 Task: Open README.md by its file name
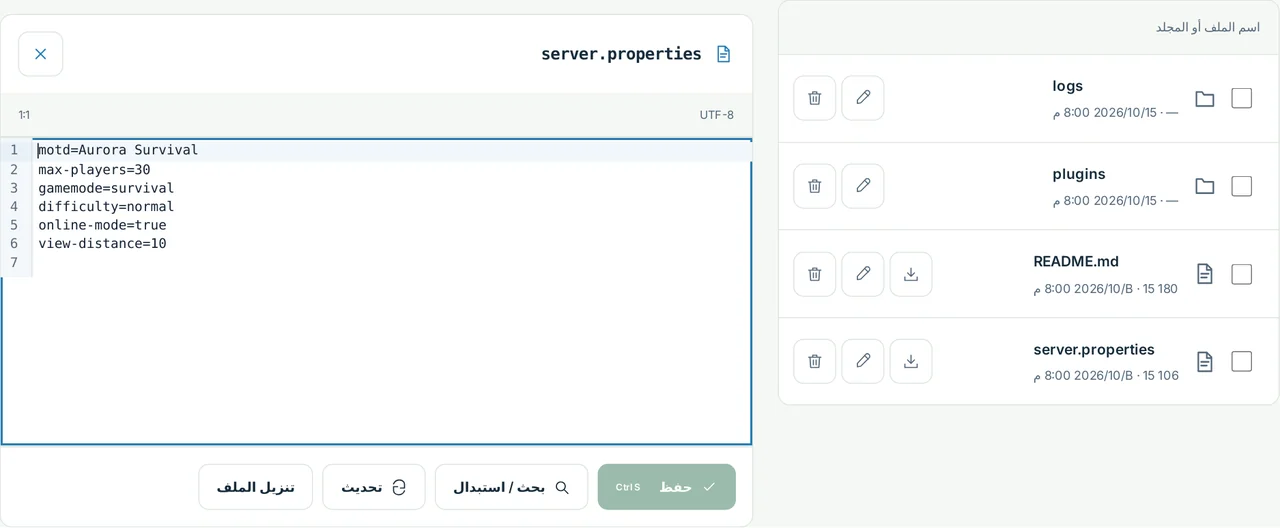pyautogui.click(x=1076, y=261)
